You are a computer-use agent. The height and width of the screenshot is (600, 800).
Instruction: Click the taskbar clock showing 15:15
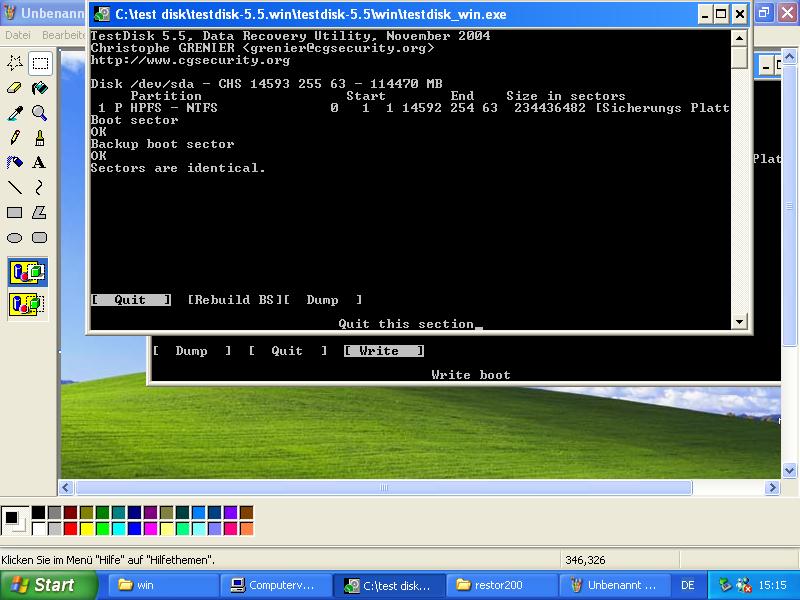tap(772, 585)
